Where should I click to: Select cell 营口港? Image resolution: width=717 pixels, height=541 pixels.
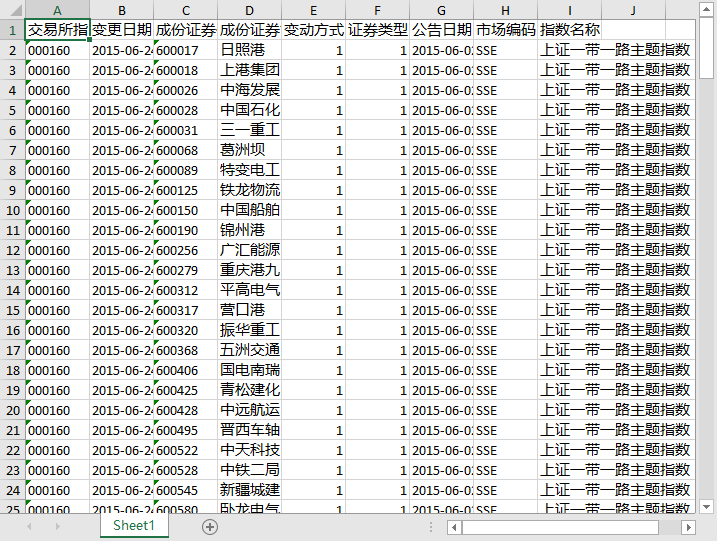point(250,311)
